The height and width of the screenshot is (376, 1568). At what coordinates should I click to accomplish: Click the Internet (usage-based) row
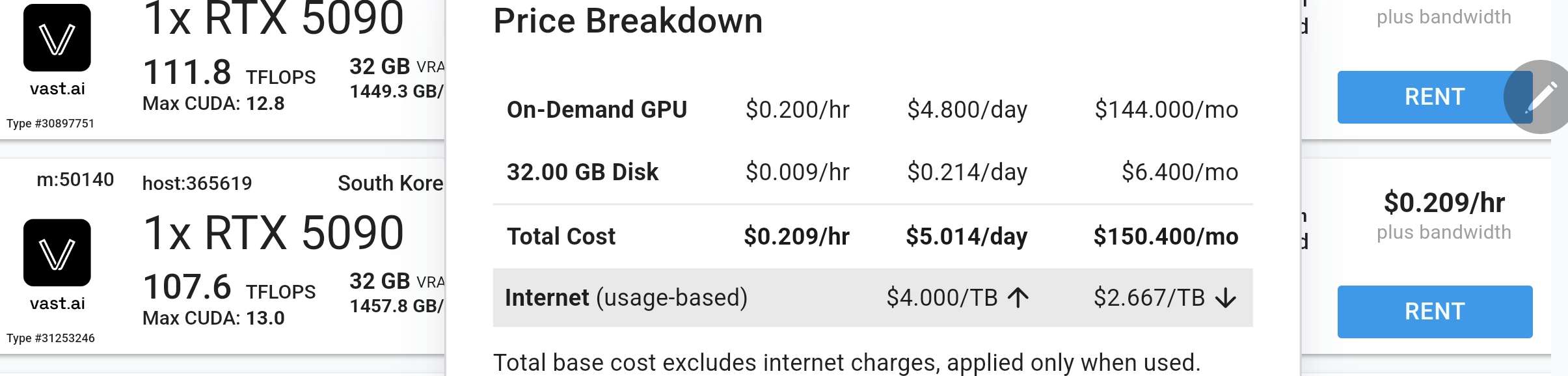872,298
